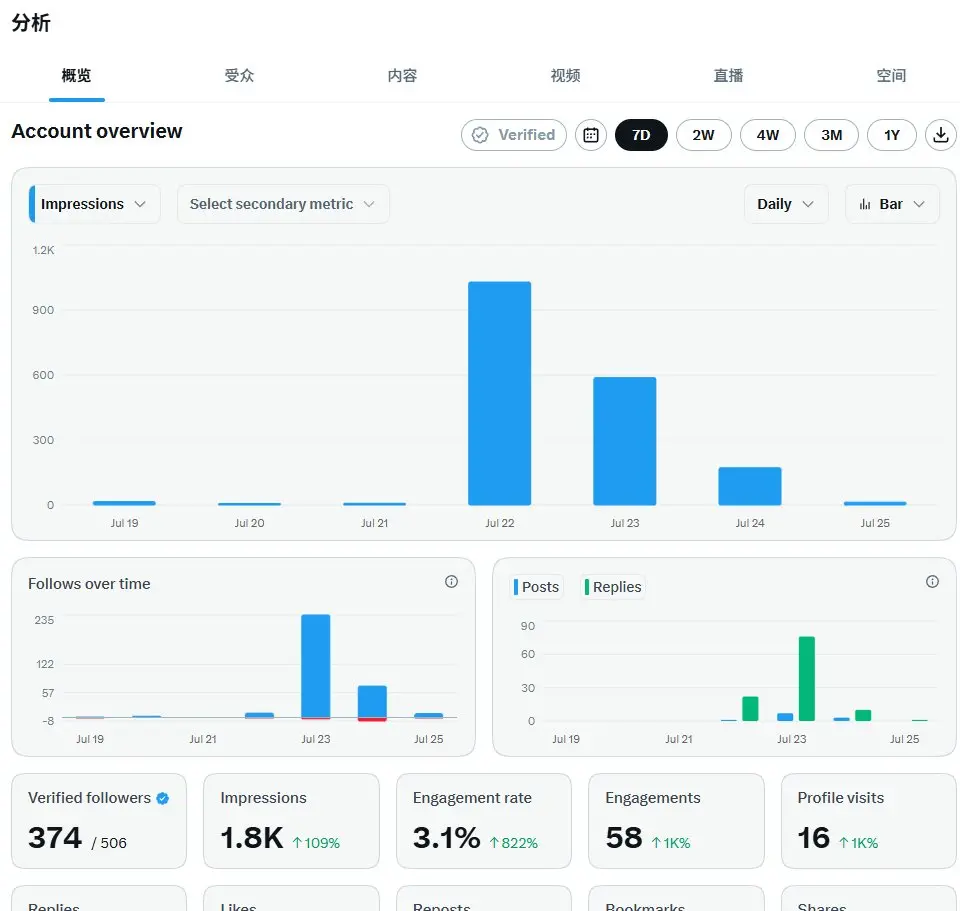The image size is (960, 911).
Task: Toggle the Posts series legend
Action: coord(537,587)
